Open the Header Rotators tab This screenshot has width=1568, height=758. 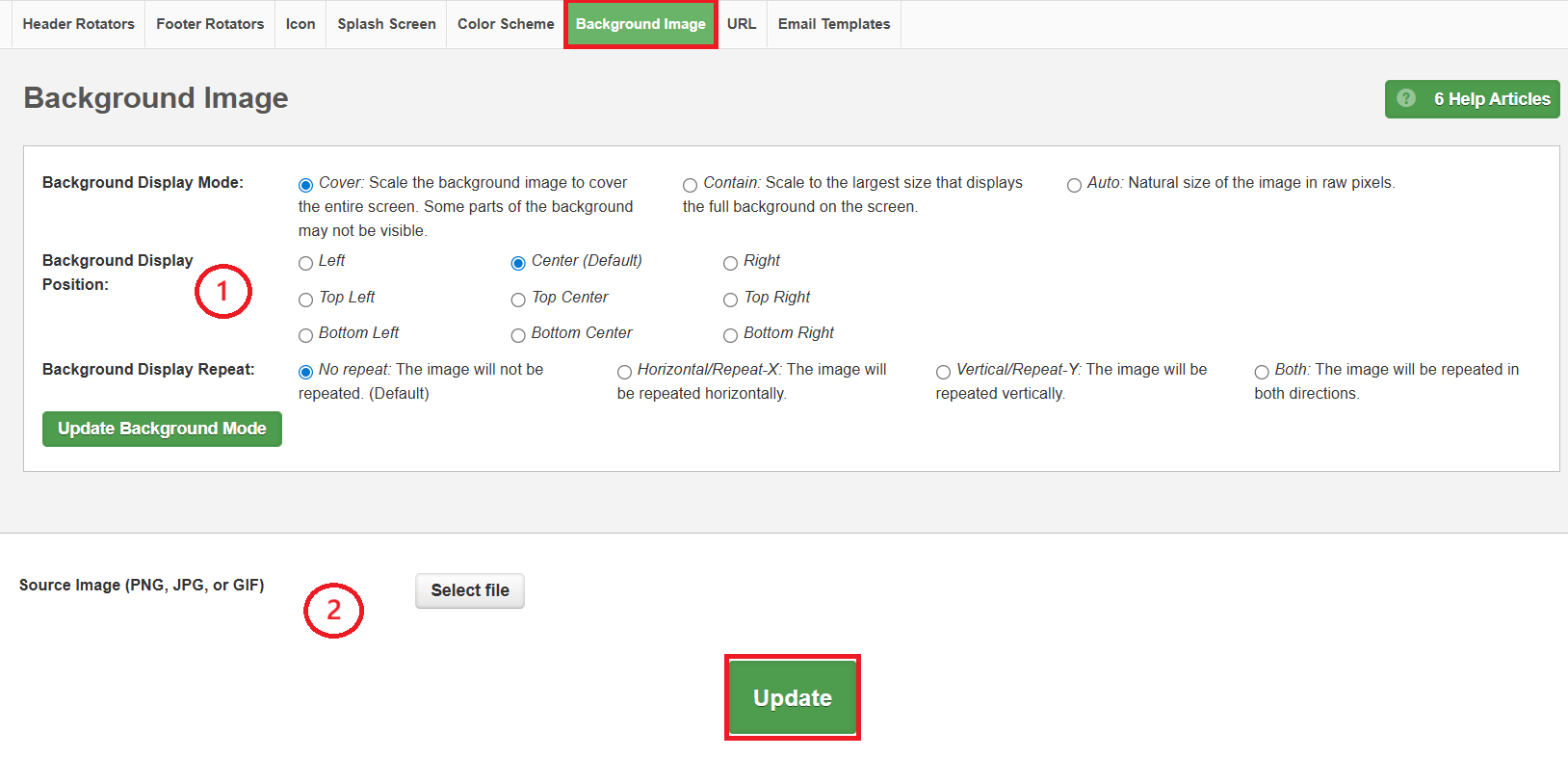coord(78,24)
